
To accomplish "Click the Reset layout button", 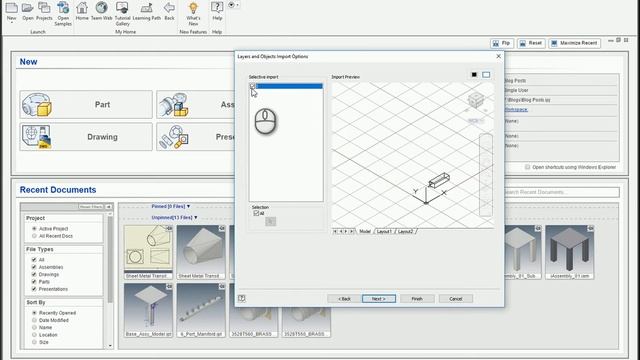I will pyautogui.click(x=531, y=43).
